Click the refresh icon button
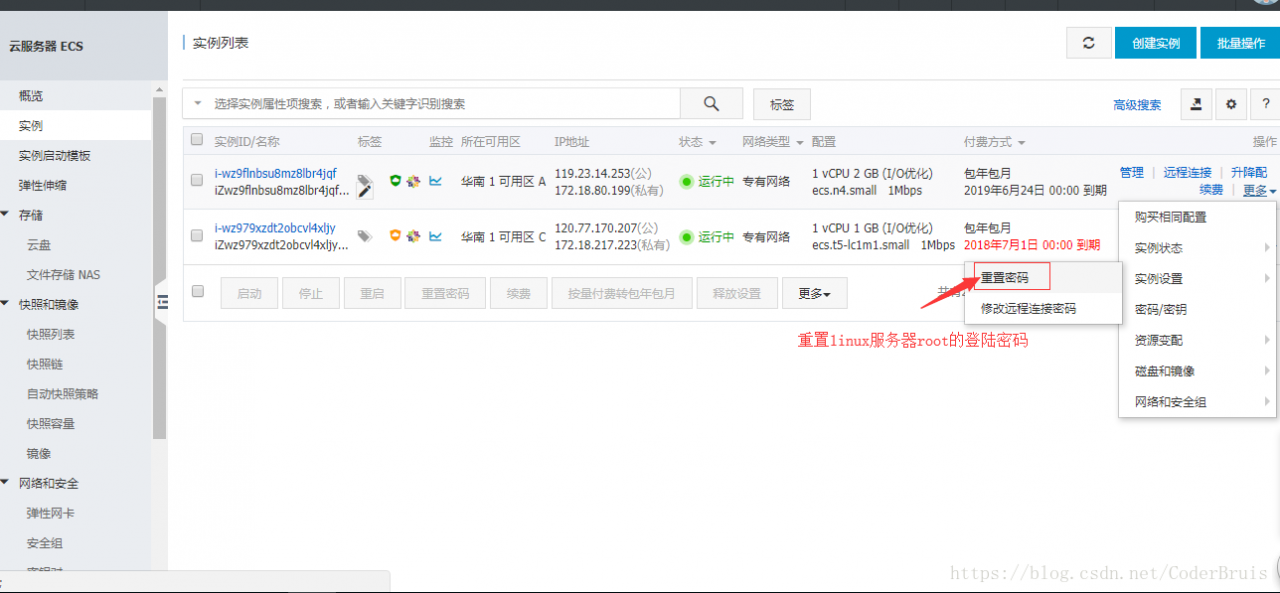Image resolution: width=1280 pixels, height=593 pixels. [1089, 43]
